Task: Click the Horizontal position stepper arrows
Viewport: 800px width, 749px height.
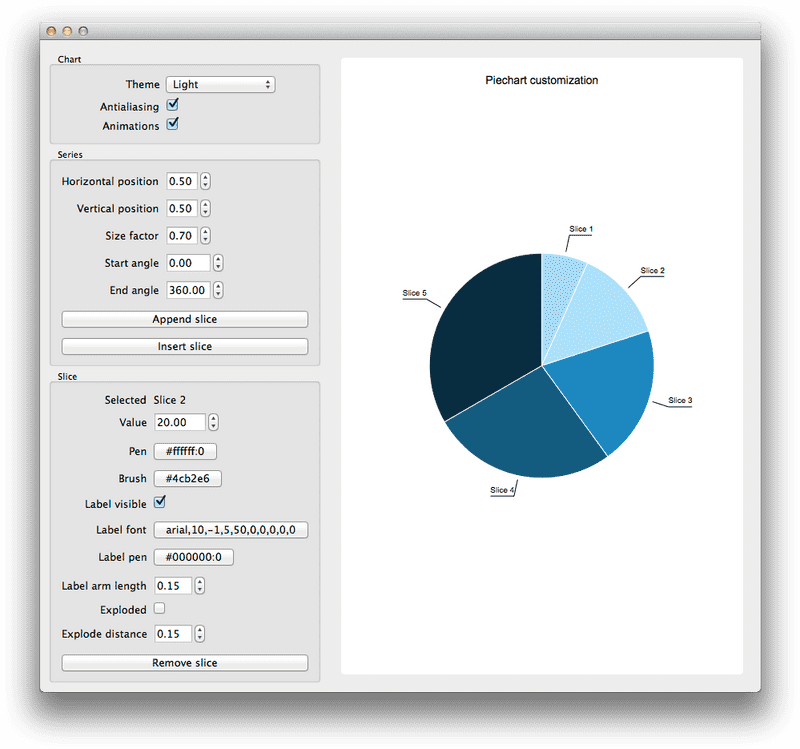Action: 205,182
